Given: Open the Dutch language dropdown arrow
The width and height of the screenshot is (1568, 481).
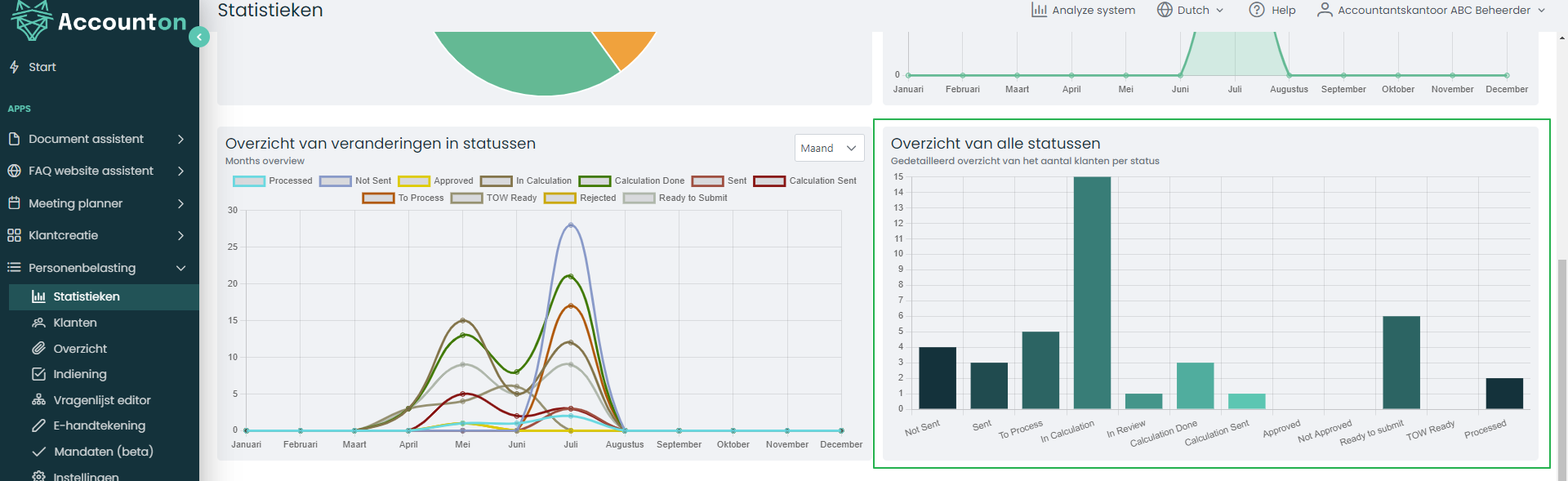Looking at the screenshot, I should point(1220,11).
